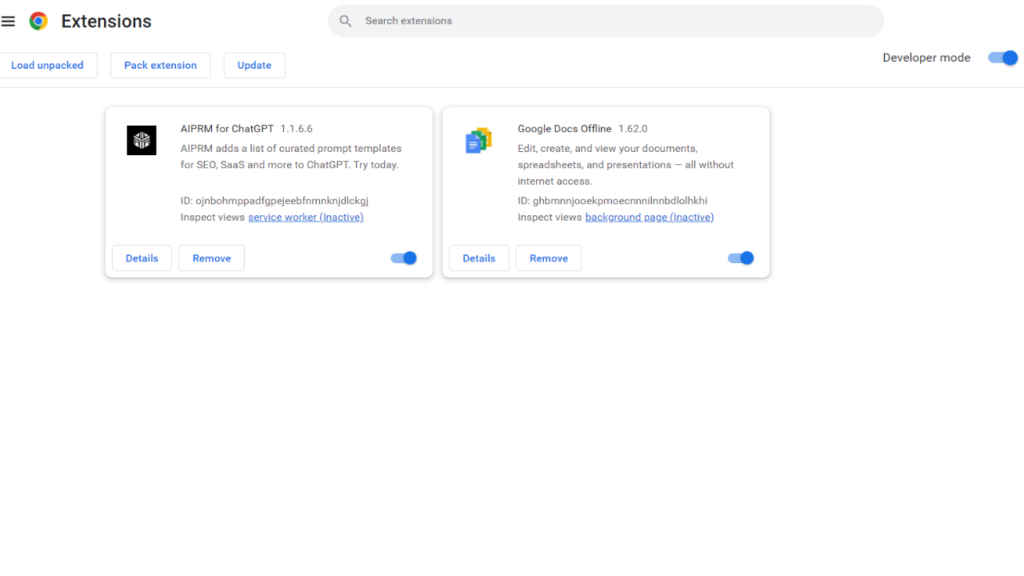Select the AIPRM extension ID text
The width and height of the screenshot is (1024, 576).
pyautogui.click(x=283, y=201)
